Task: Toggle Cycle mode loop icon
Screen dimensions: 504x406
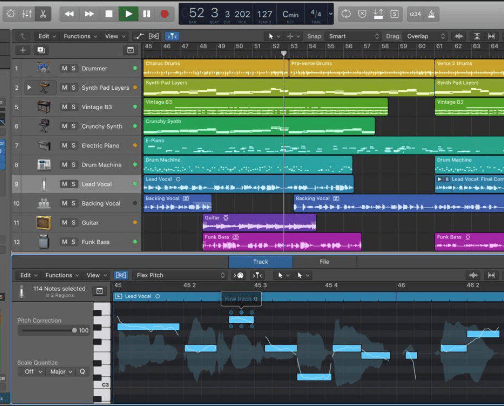Action: tap(346, 14)
